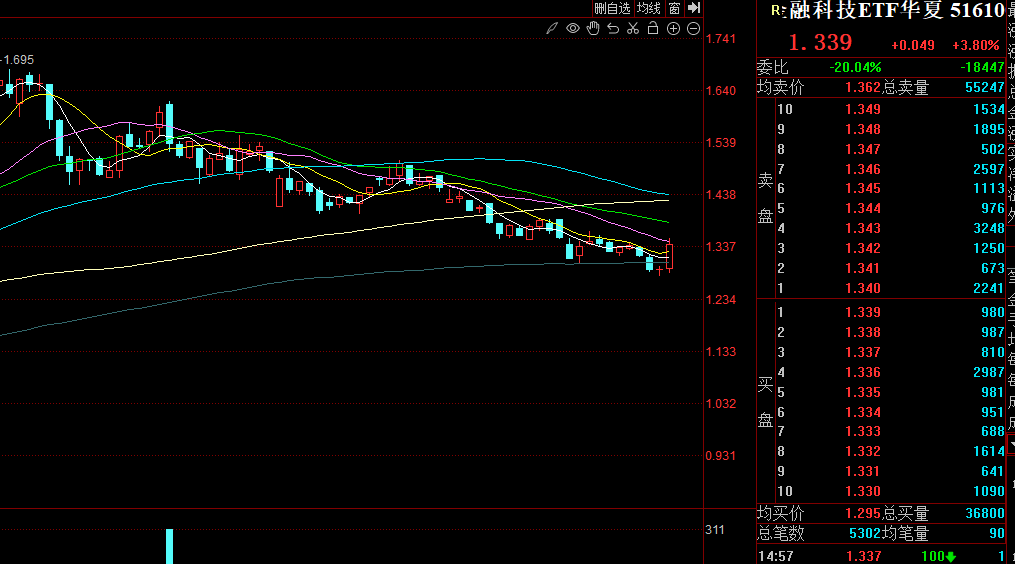The height and width of the screenshot is (564, 1015).
Task: Toggle the eye visibility icon
Action: click(573, 29)
